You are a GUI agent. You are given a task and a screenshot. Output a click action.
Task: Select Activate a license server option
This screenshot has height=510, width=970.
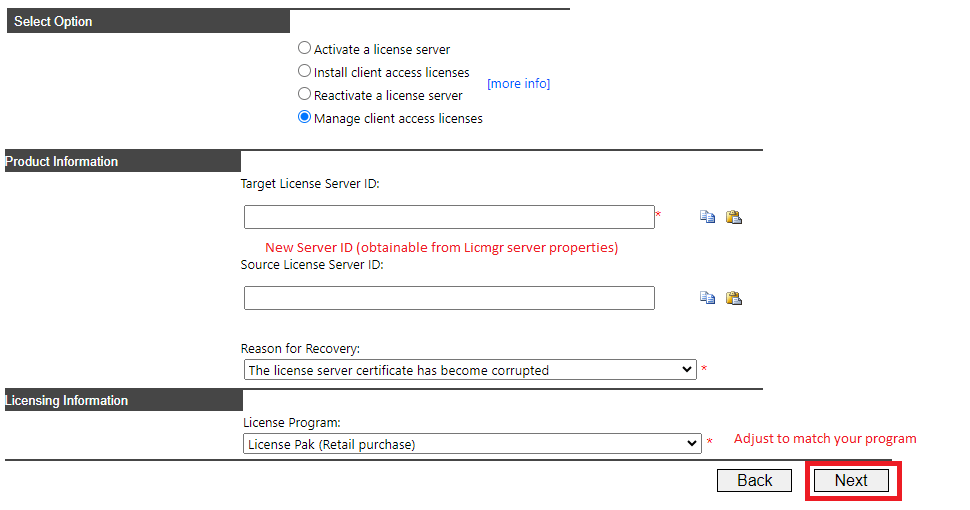coord(304,48)
